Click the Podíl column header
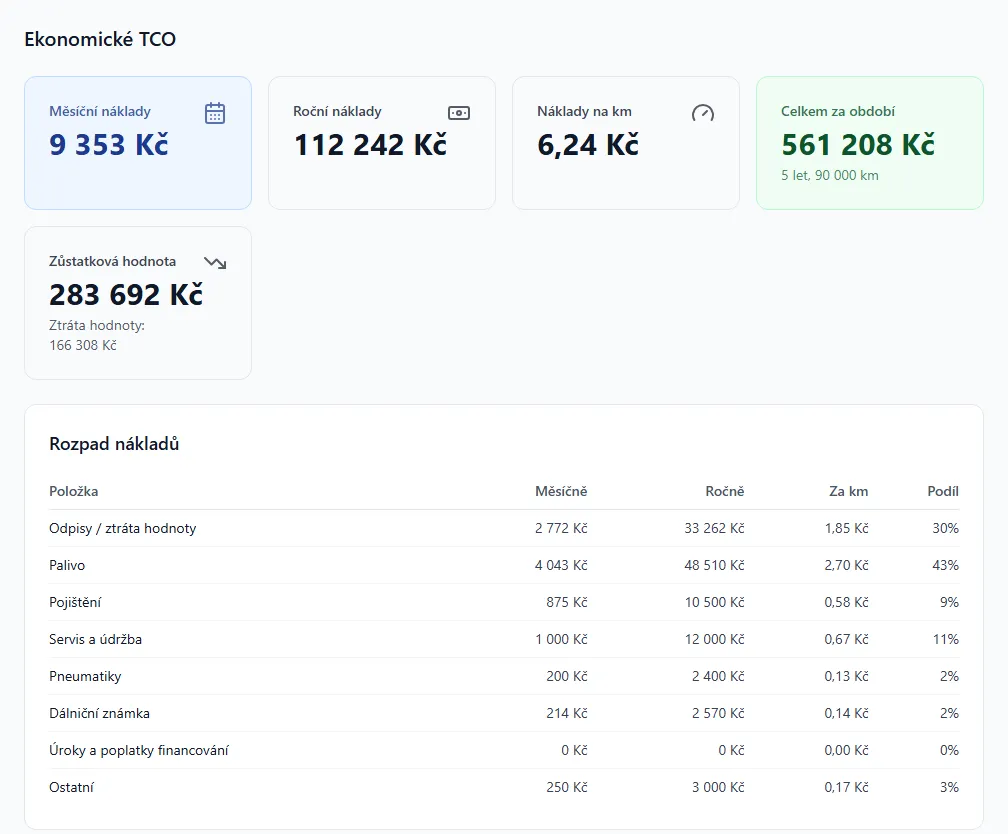This screenshot has width=1008, height=834. pyautogui.click(x=942, y=491)
